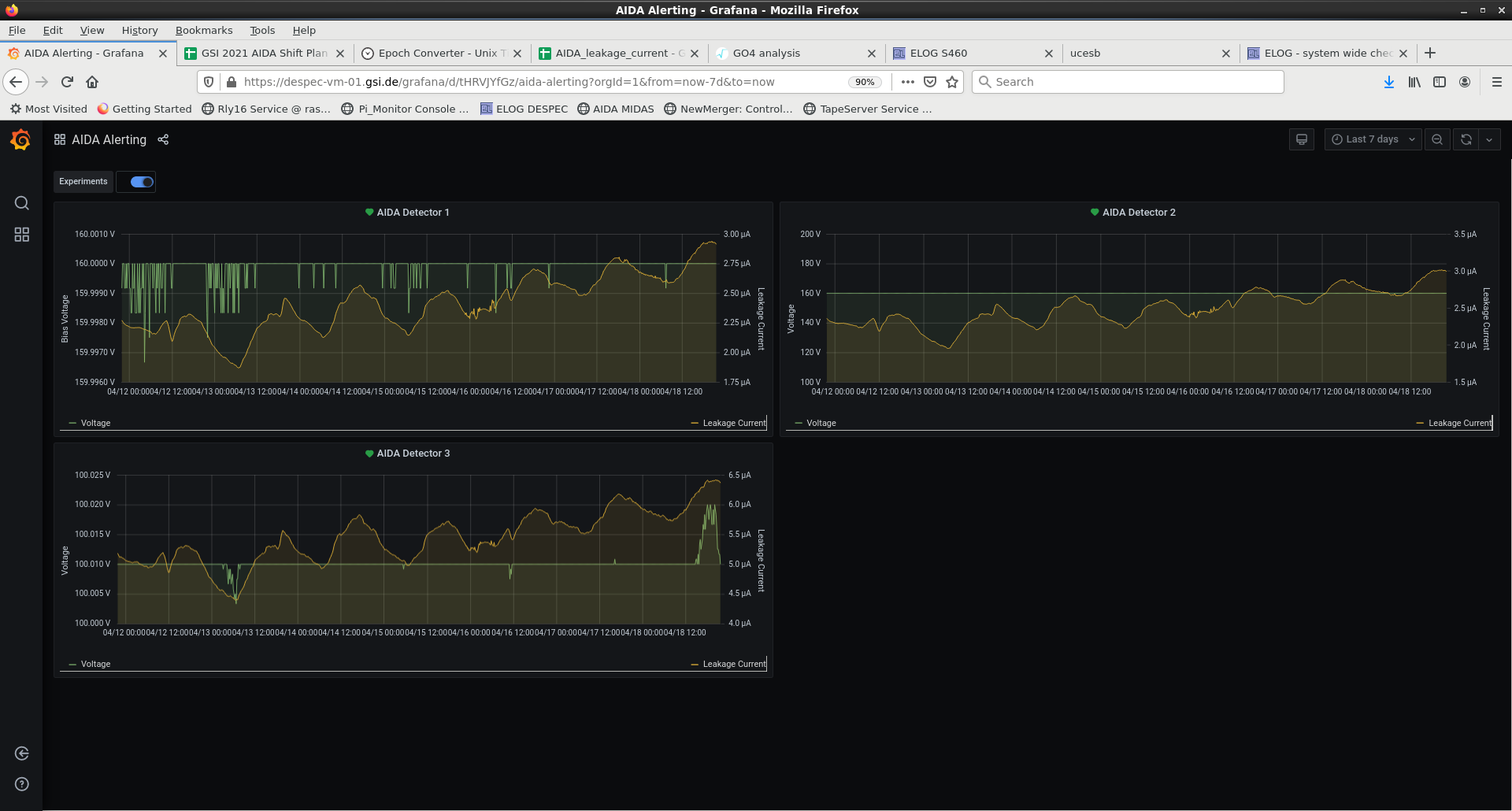Toggle Voltage series in AIDA Detector 1 legend

coord(95,424)
